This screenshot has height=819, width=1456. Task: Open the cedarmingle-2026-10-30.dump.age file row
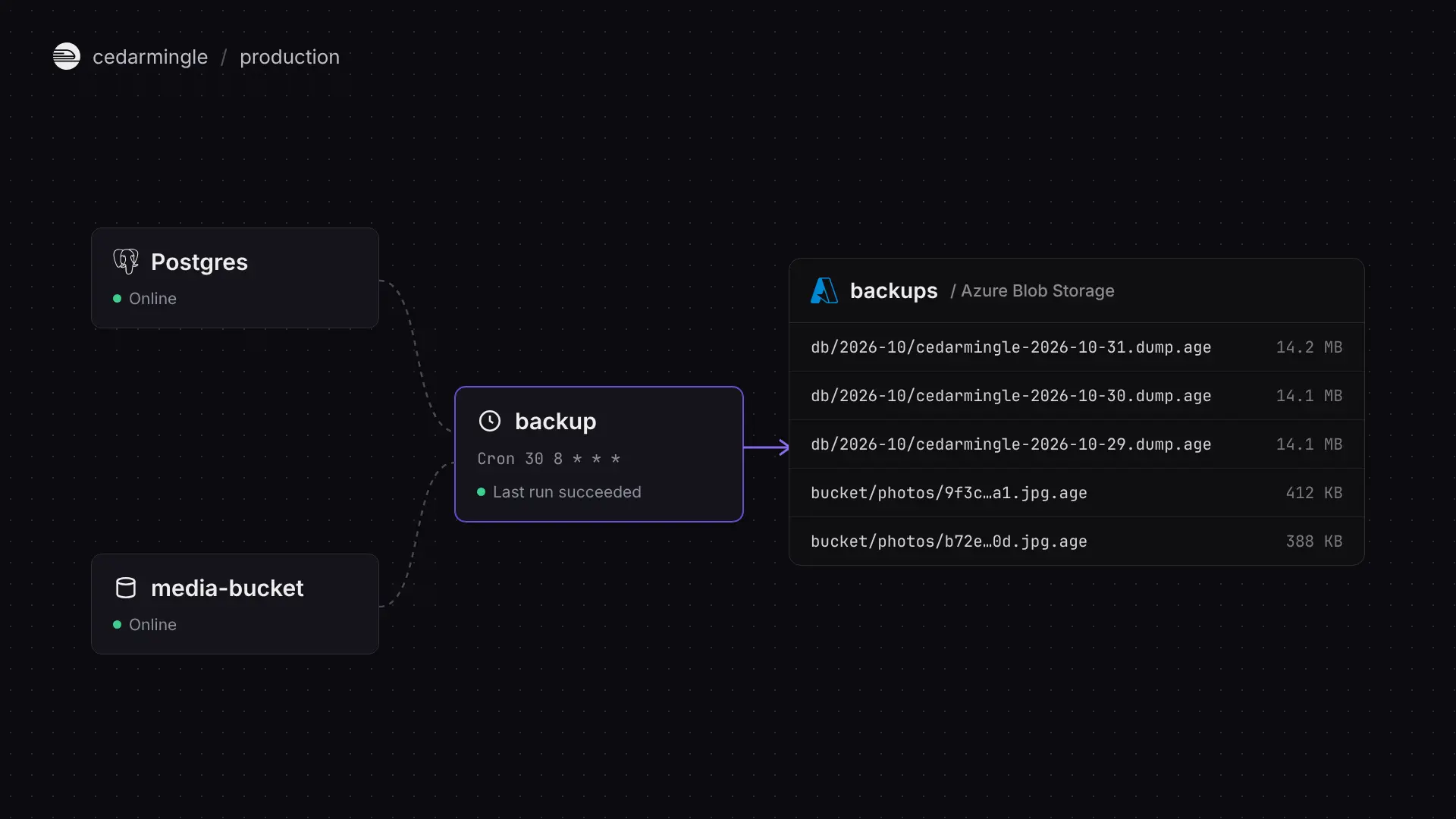(x=1077, y=396)
